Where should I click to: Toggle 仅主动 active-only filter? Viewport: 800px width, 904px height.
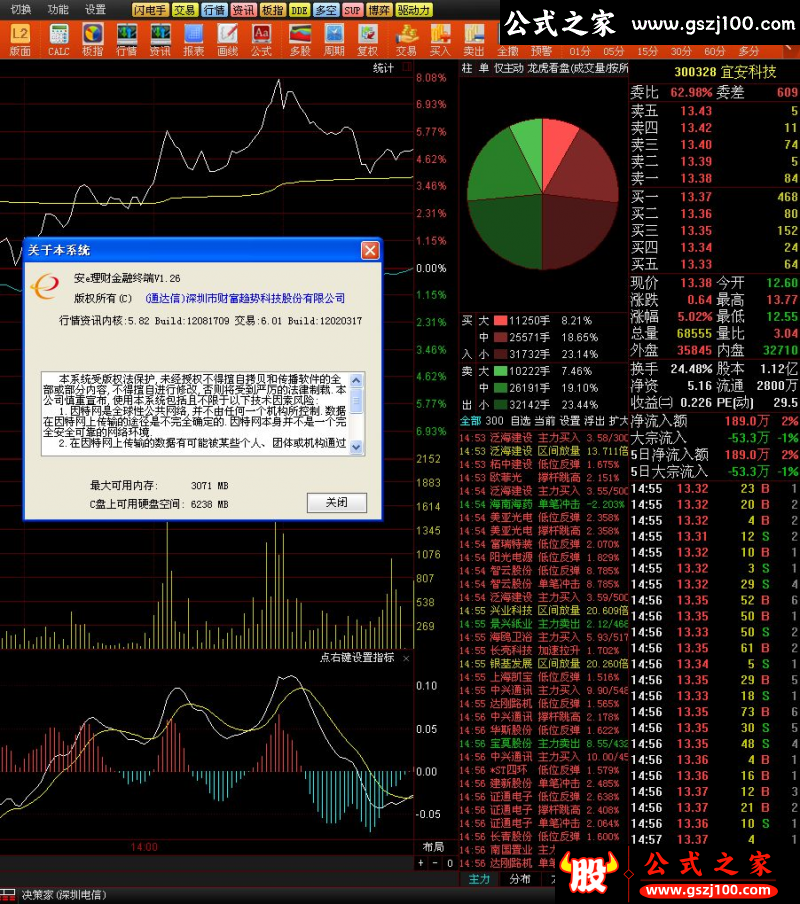click(x=508, y=68)
